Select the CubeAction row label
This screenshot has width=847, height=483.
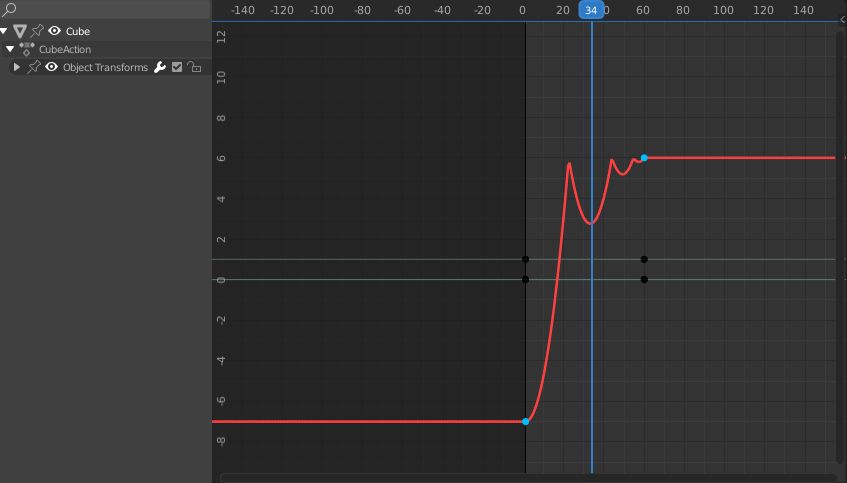click(65, 49)
